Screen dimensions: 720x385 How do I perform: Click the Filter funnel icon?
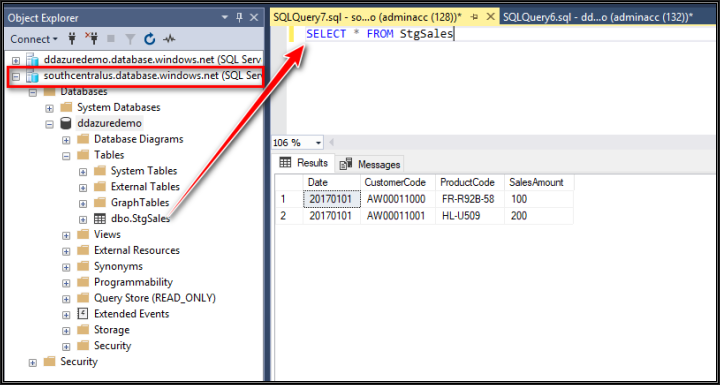[x=130, y=40]
